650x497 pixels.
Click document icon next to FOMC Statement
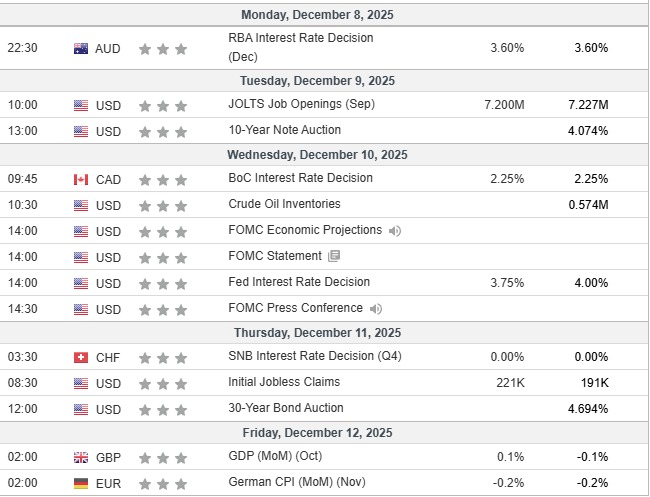coord(334,257)
